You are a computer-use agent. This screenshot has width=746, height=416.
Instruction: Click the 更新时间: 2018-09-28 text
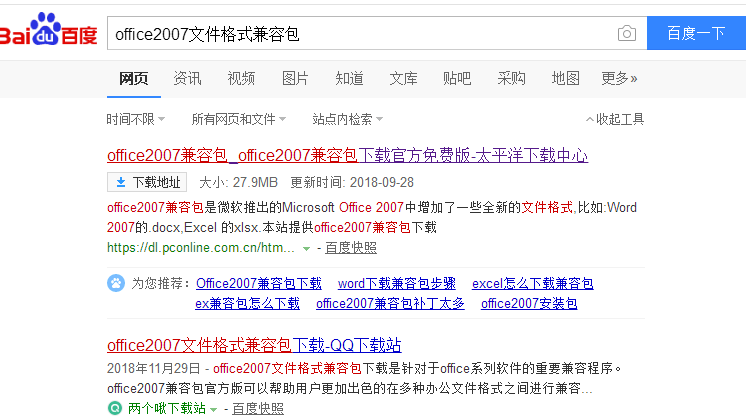tap(352, 182)
